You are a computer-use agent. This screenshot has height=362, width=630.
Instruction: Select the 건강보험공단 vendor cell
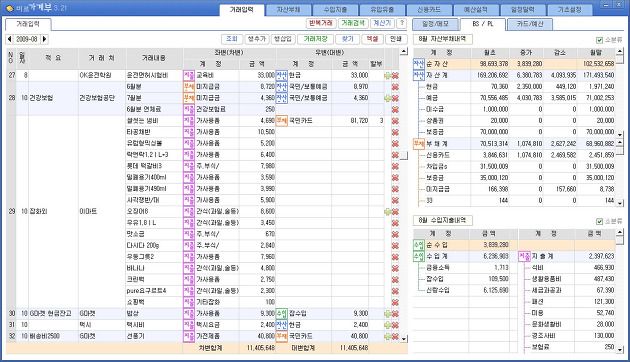click(x=102, y=98)
